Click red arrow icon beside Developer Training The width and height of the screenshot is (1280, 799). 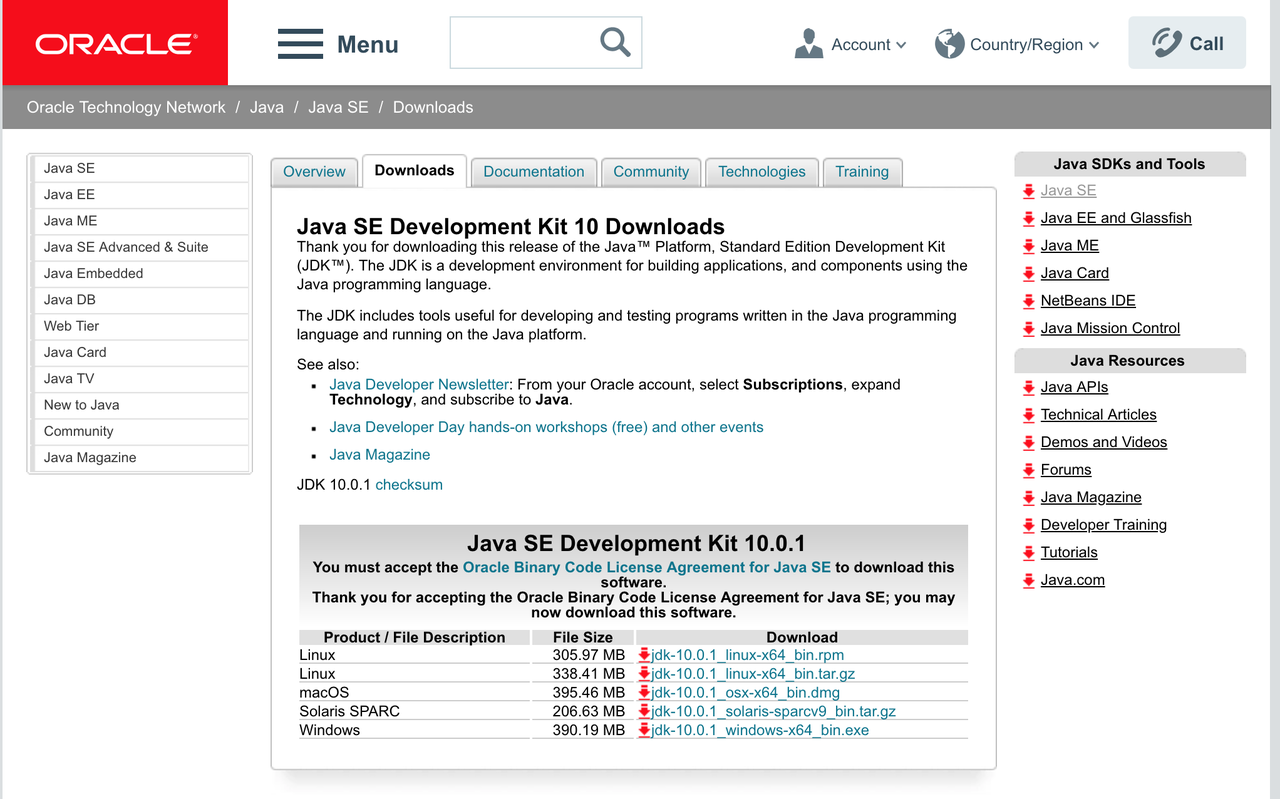click(1028, 525)
